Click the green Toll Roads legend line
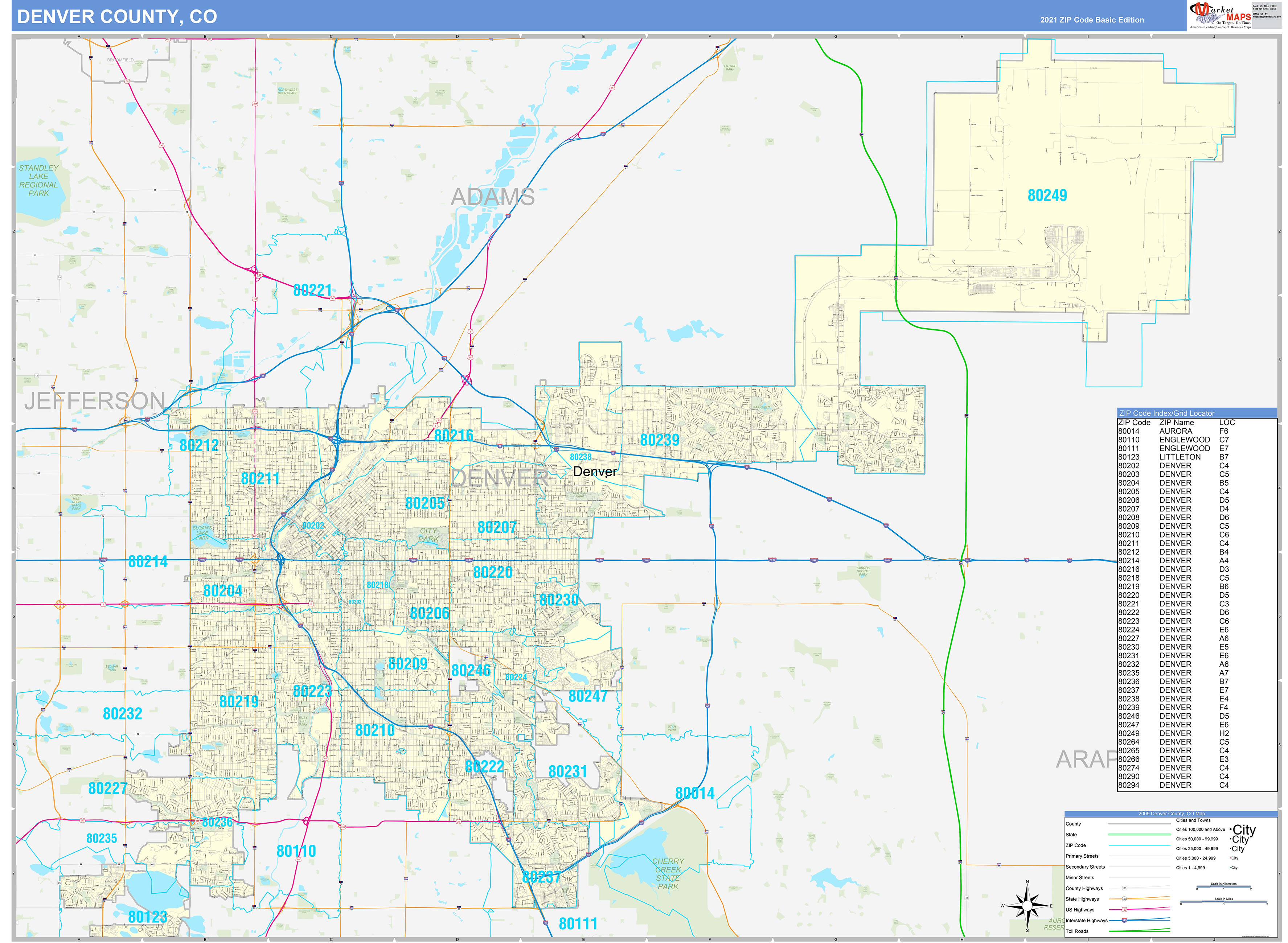This screenshot has width=1288, height=943. click(1139, 931)
